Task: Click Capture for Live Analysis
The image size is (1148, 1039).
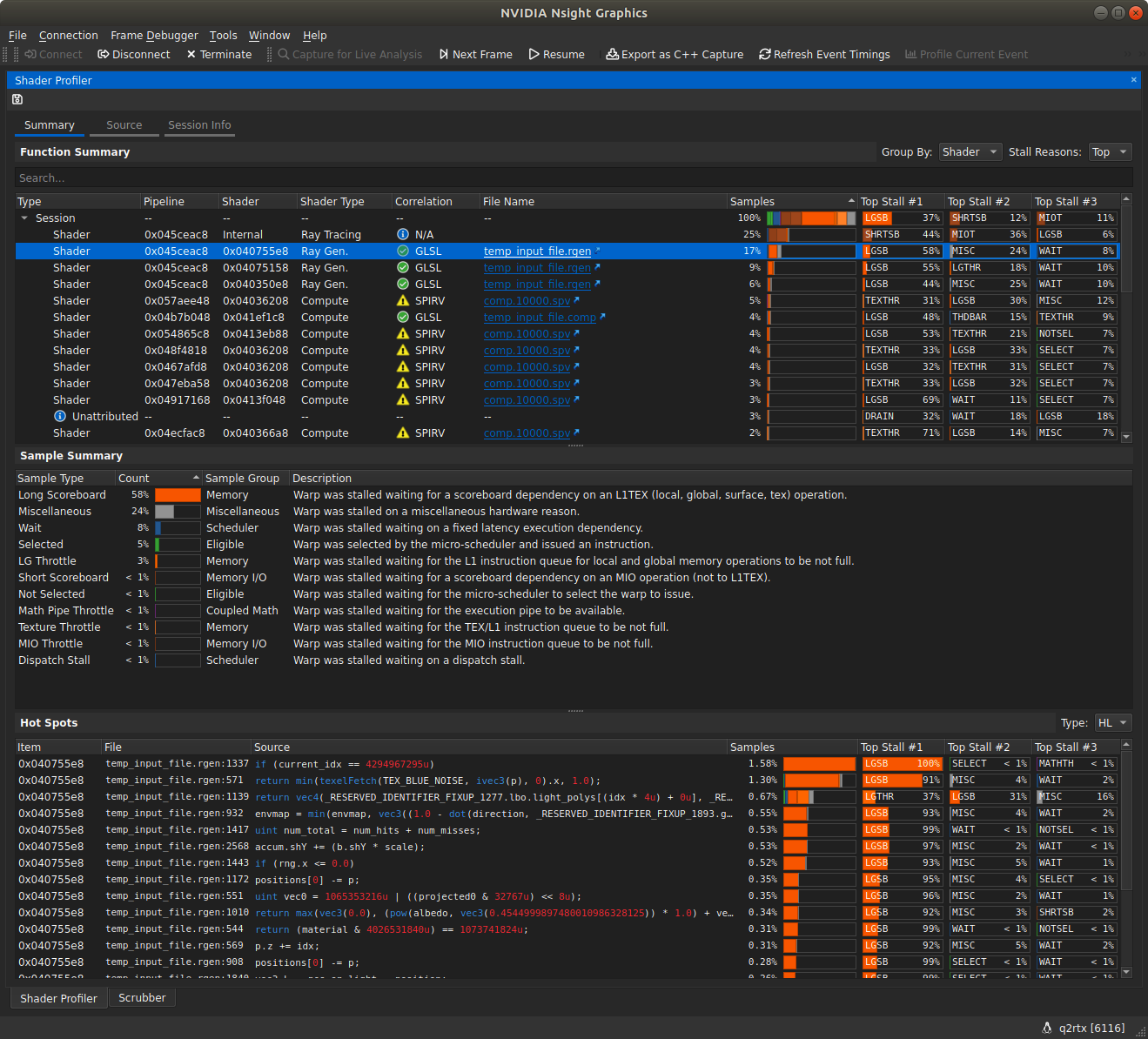Action: [x=350, y=54]
